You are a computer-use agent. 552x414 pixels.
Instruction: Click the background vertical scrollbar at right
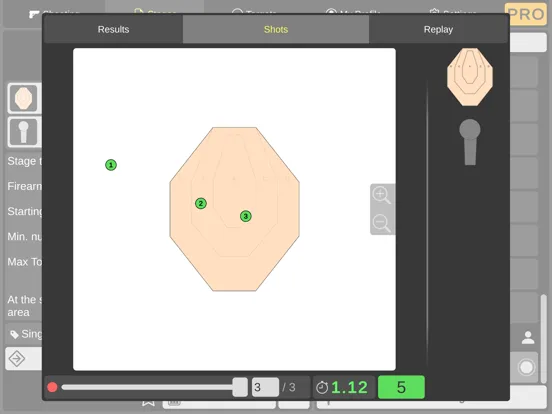click(x=544, y=338)
